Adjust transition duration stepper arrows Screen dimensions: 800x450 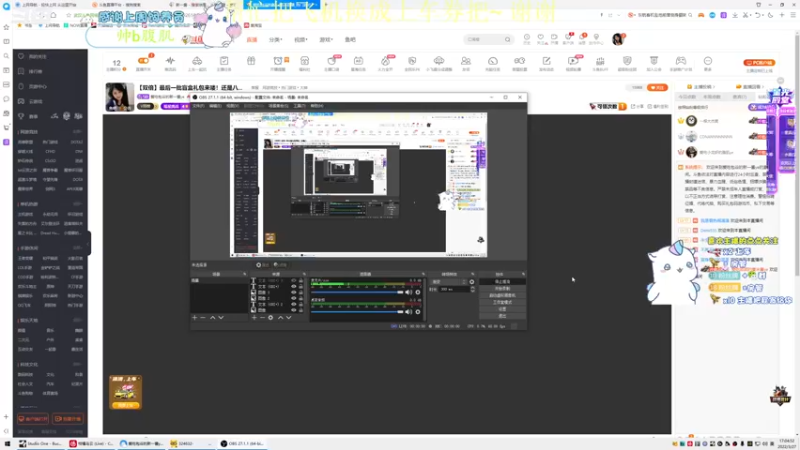tap(473, 289)
